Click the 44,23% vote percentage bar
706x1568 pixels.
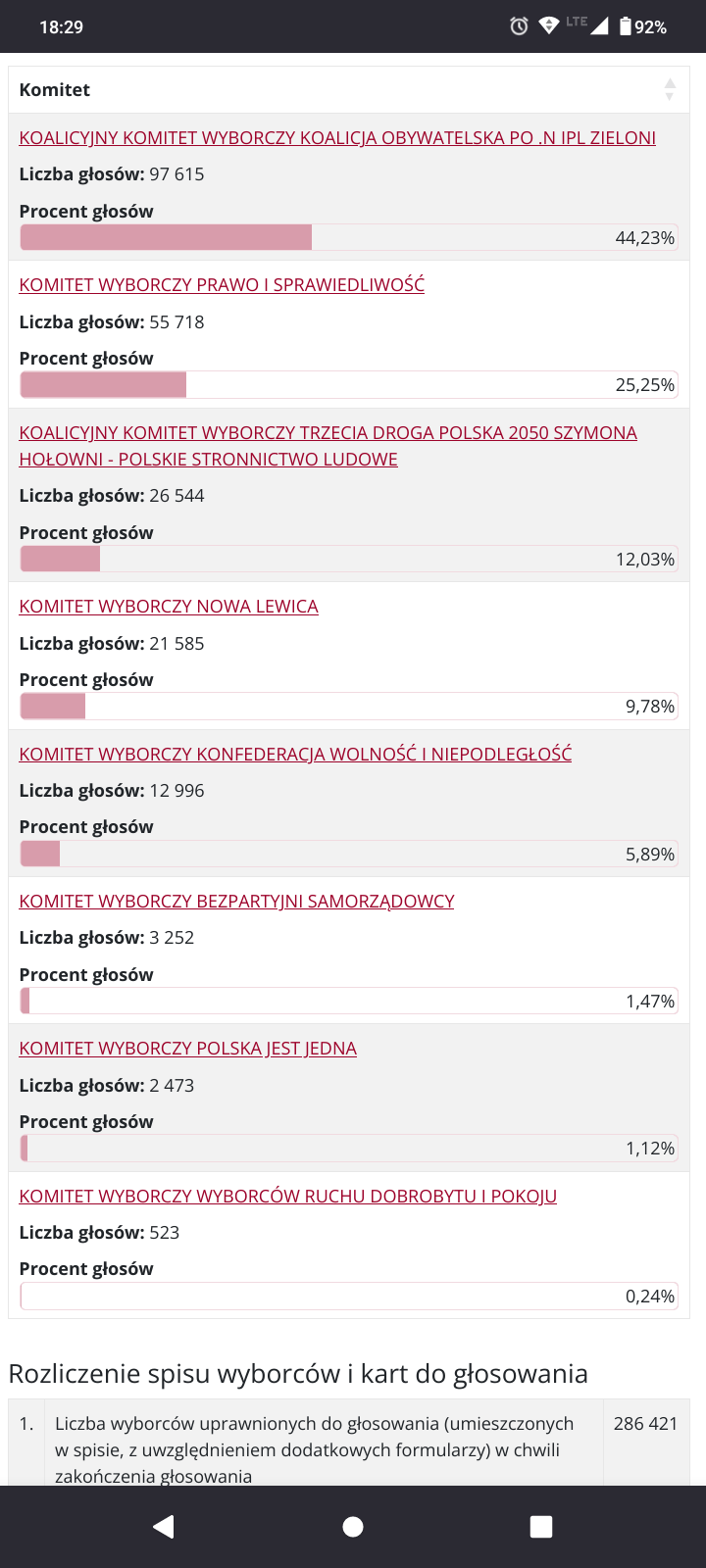point(348,237)
